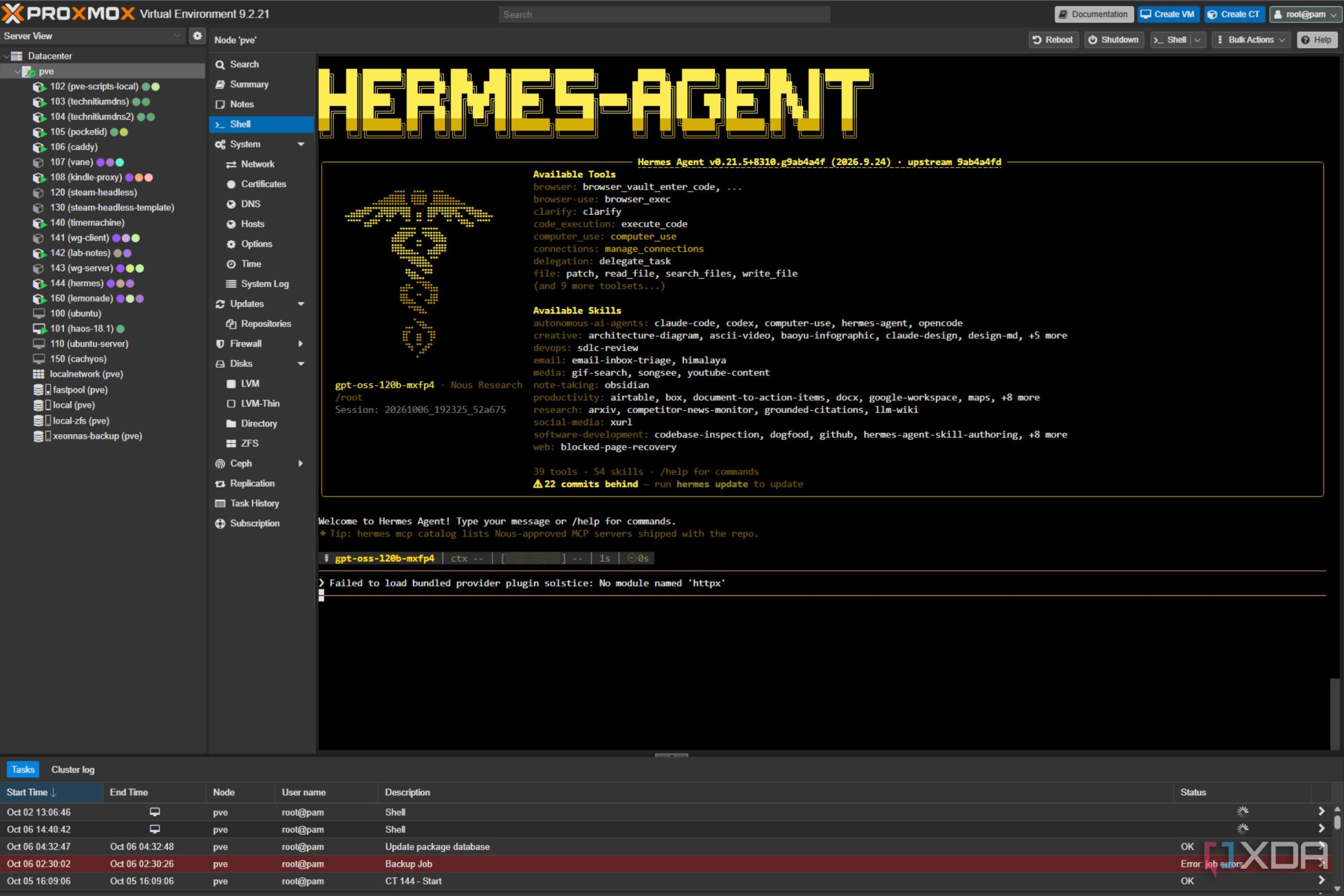Select container 102 (pve-scripts-local)
The width and height of the screenshot is (1344, 896).
point(94,86)
